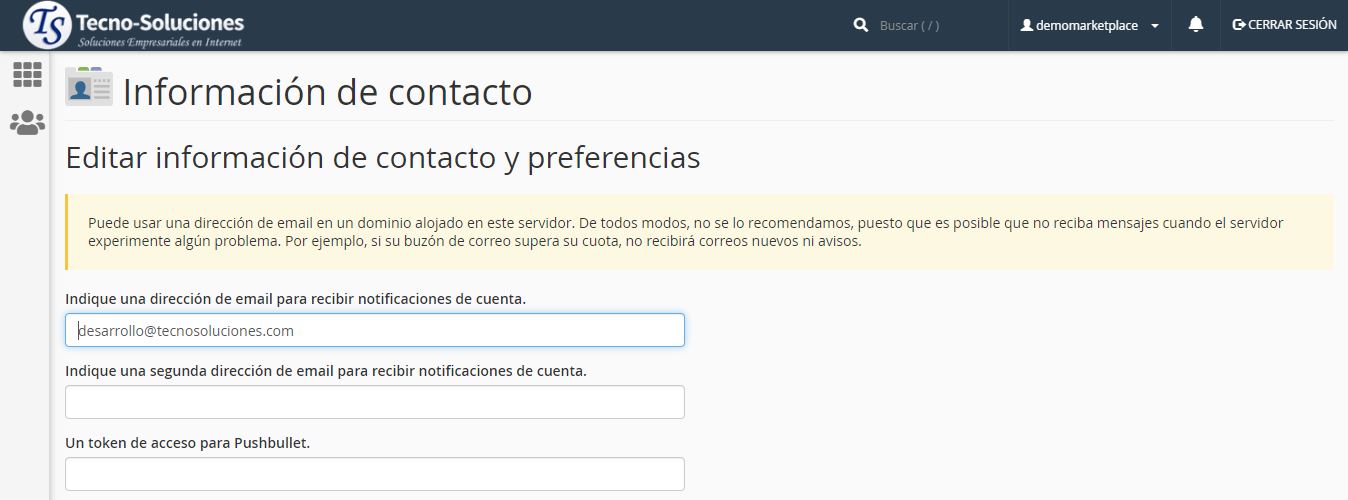Screen dimensions: 1348x500
Task: Click the primary notification email field
Action: [x=375, y=330]
